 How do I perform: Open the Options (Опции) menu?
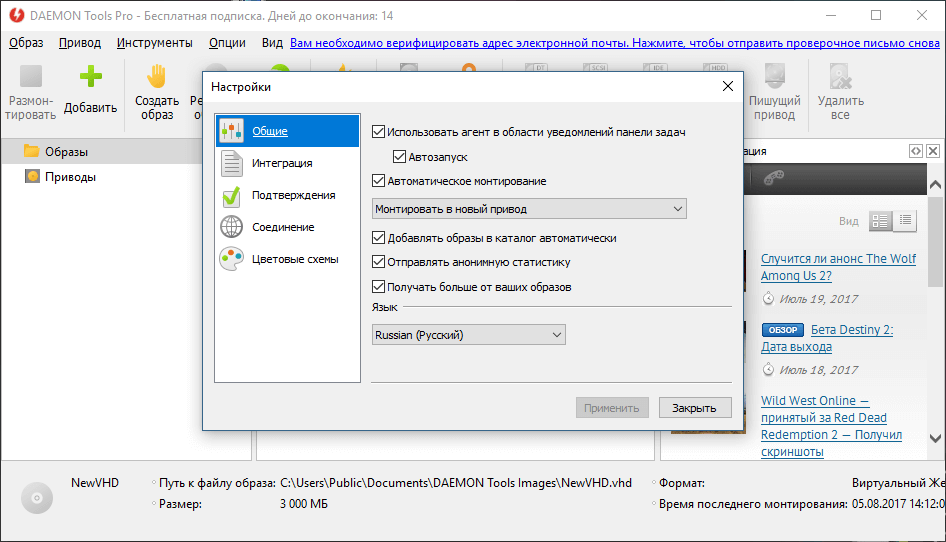point(227,43)
